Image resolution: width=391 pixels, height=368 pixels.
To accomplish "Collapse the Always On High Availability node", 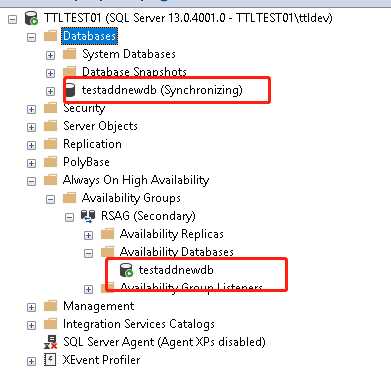I will [x=31, y=181].
